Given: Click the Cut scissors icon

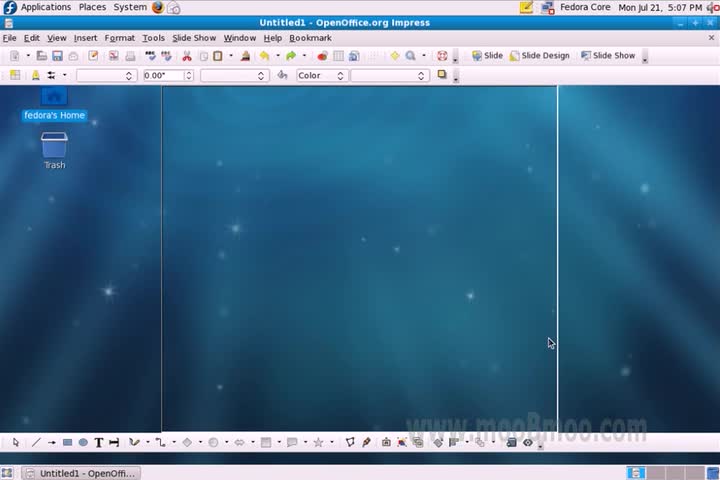Looking at the screenshot, I should tap(186, 56).
